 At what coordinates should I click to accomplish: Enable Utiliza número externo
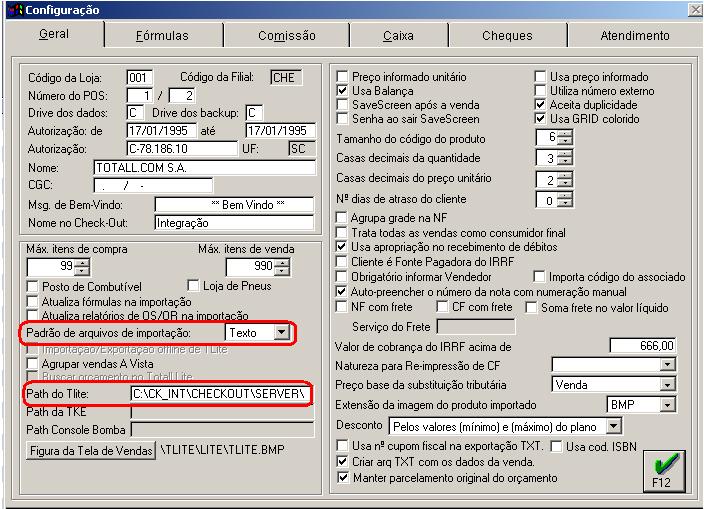point(540,91)
